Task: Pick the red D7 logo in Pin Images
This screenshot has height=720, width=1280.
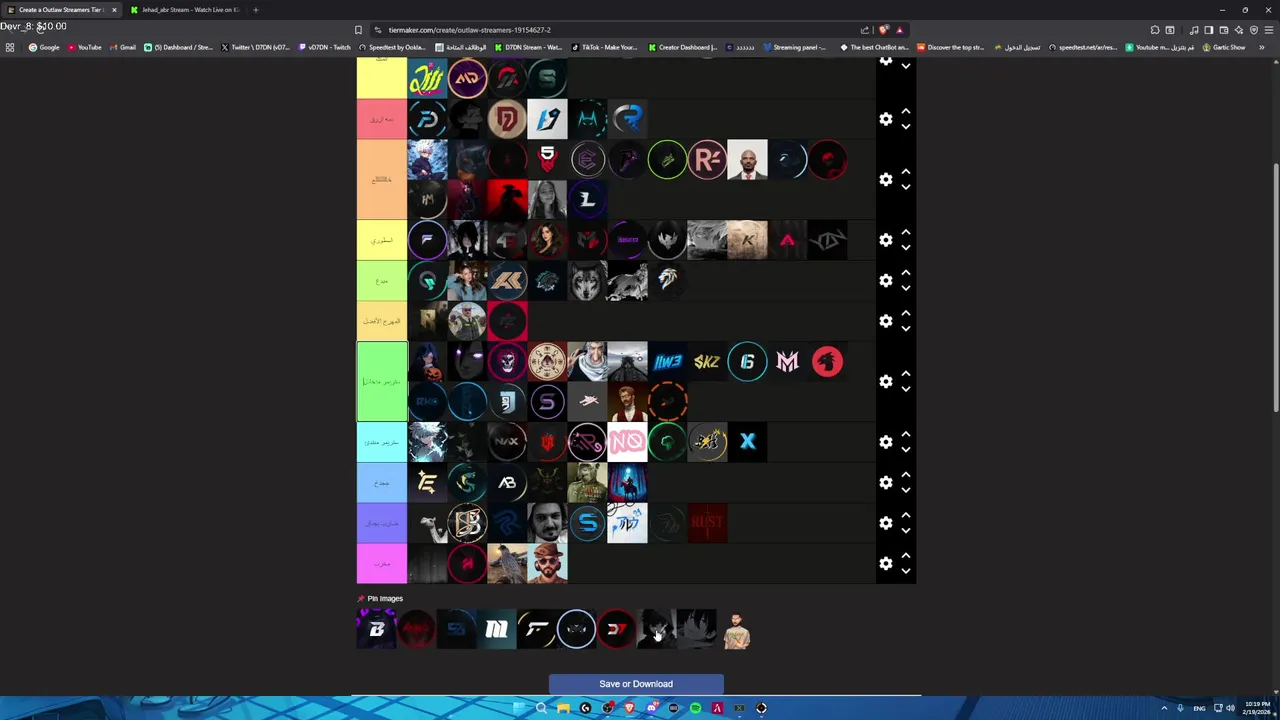Action: point(617,629)
